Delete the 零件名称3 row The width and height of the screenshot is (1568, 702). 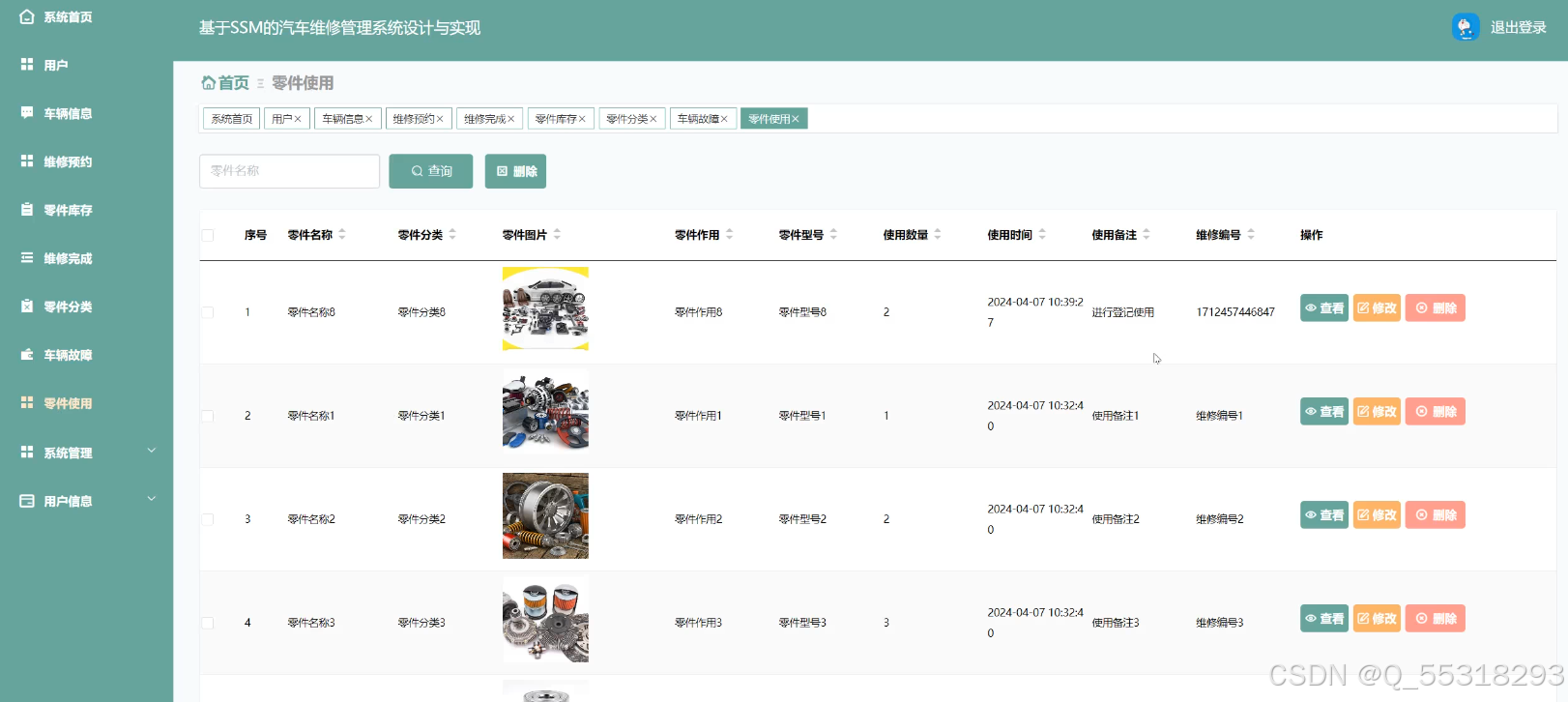point(1436,619)
